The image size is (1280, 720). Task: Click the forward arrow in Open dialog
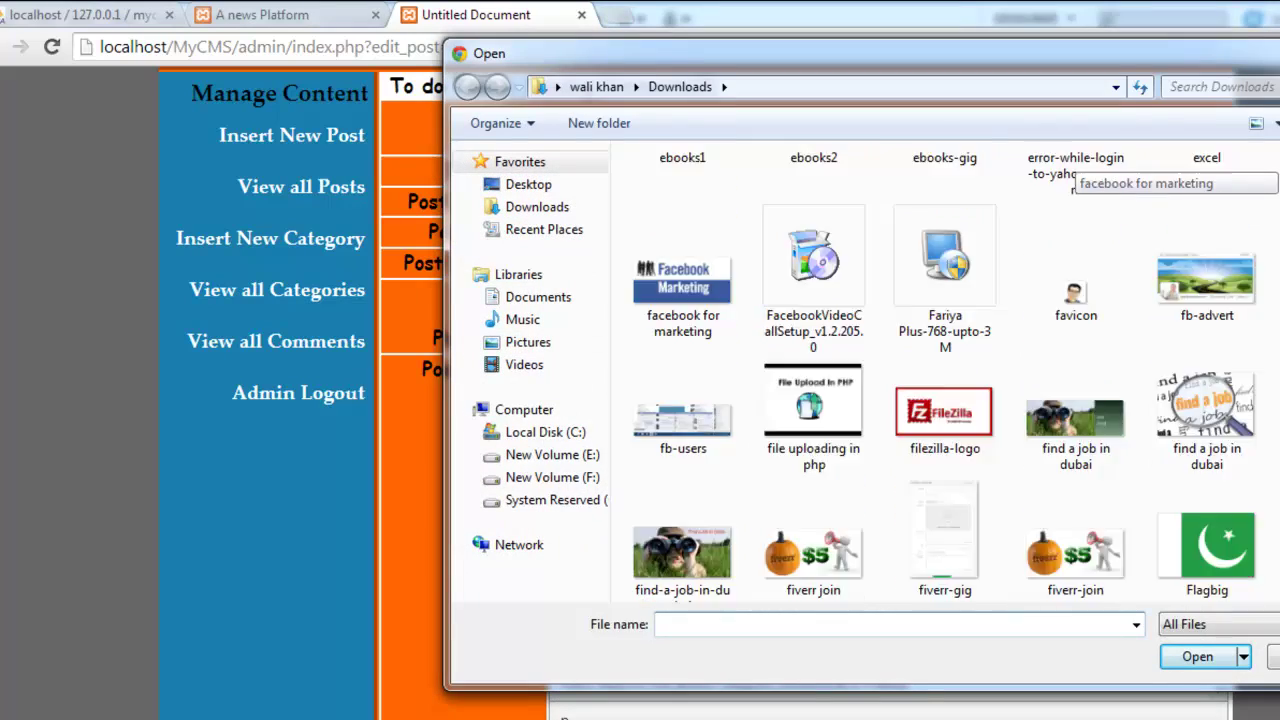497,87
